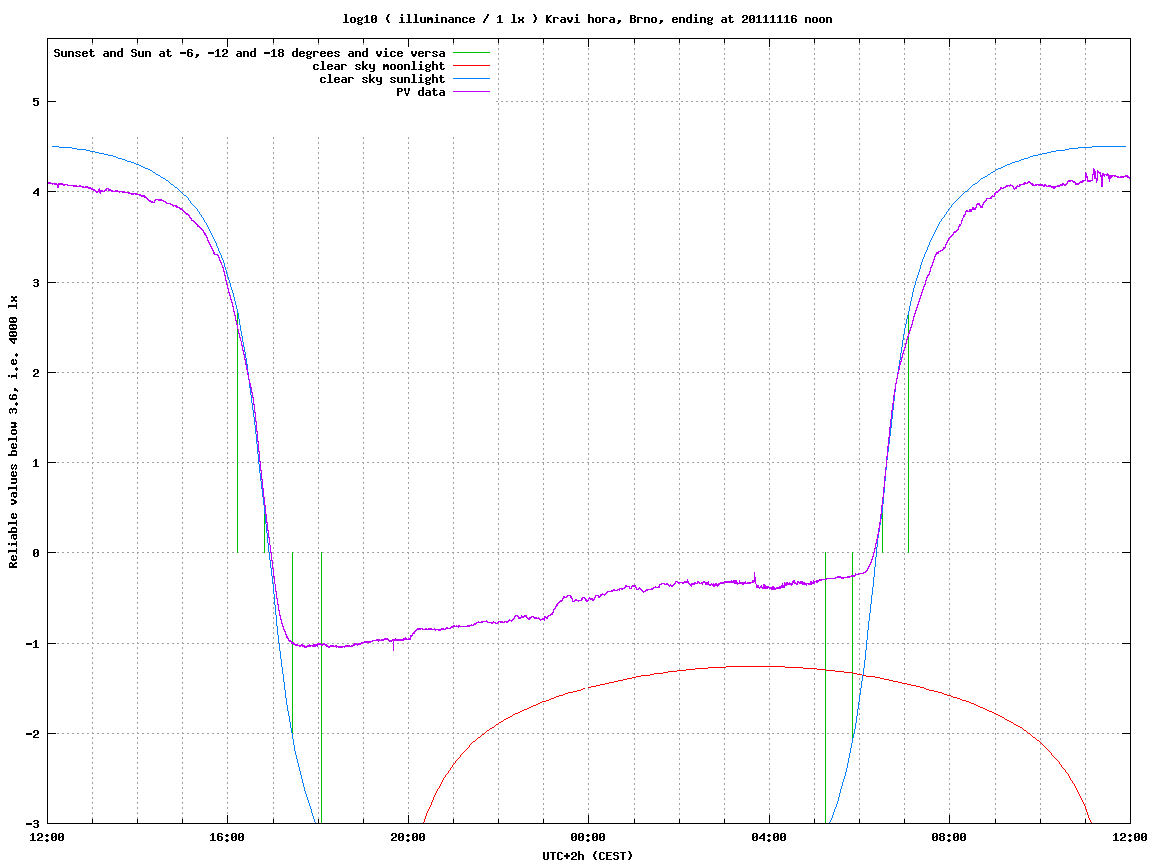Select legend entry 'clear sky sunlight'
This screenshot has height=863, width=1151.
click(x=382, y=79)
